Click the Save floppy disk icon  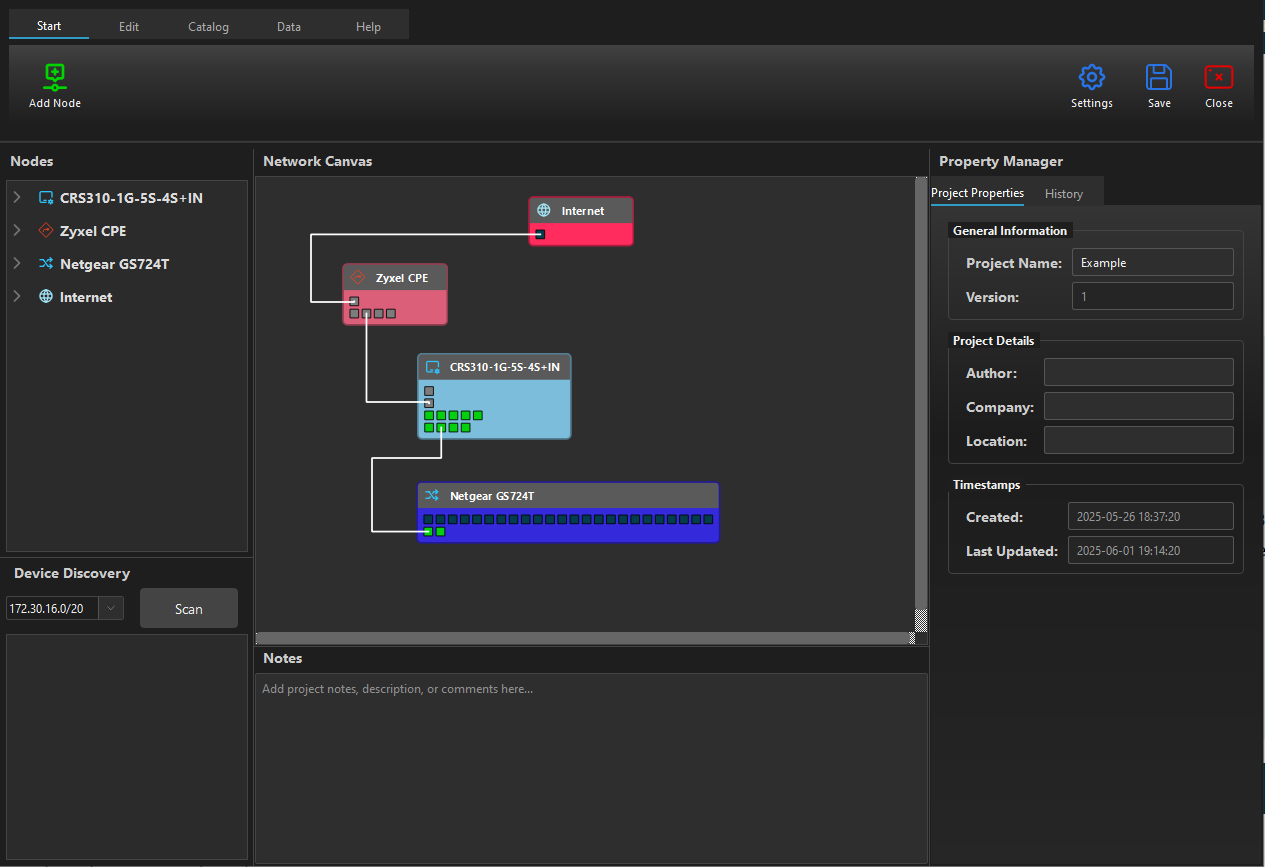coord(1159,77)
